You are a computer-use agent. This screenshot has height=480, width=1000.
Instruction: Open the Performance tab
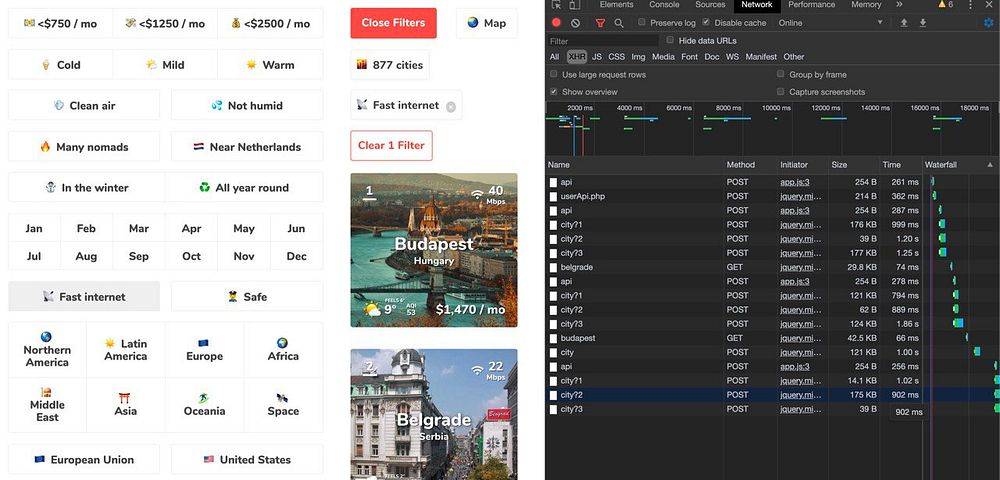[x=812, y=4]
